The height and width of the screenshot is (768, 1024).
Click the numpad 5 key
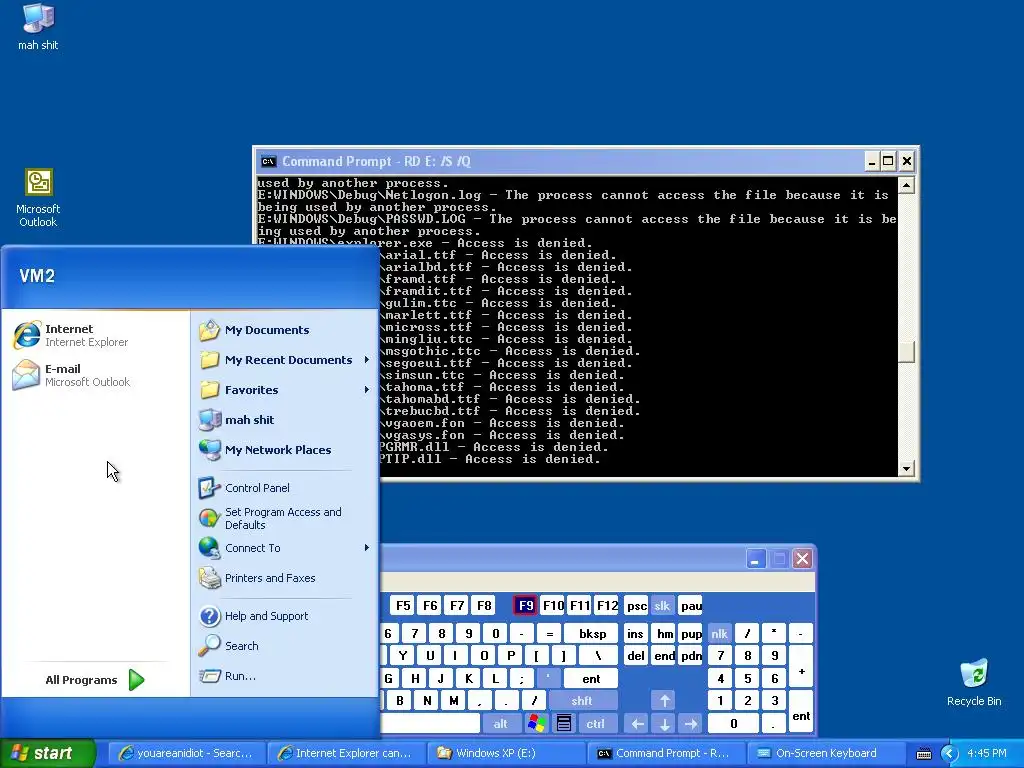(x=747, y=679)
